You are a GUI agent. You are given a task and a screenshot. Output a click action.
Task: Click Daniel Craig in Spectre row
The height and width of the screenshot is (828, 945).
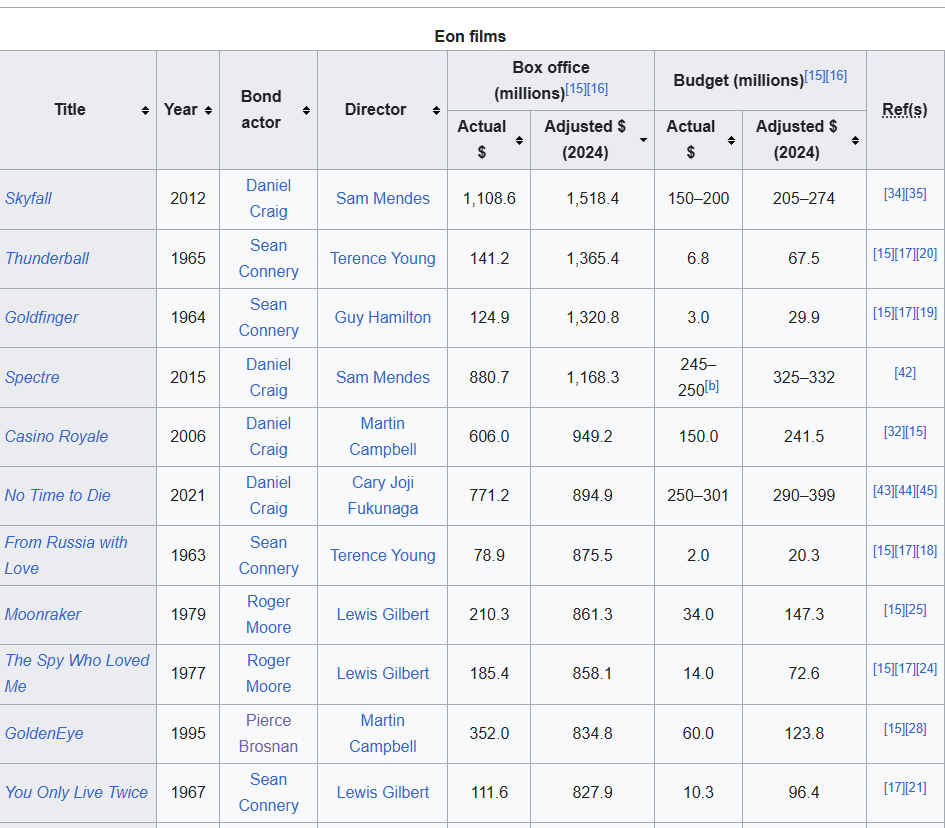pos(268,377)
